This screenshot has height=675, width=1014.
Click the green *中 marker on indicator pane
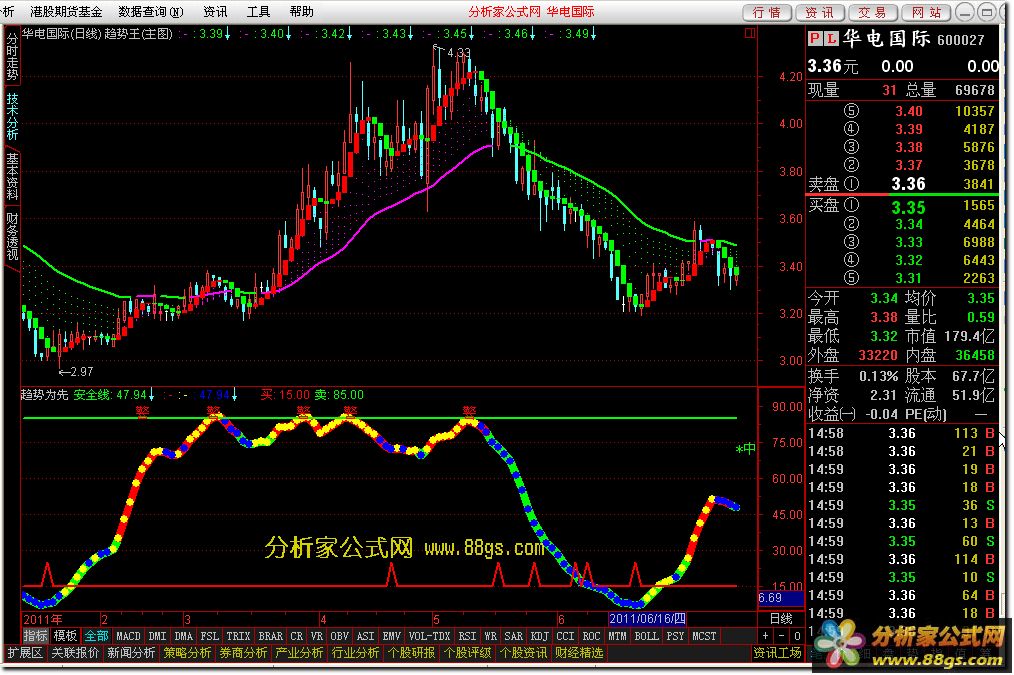coord(746,448)
